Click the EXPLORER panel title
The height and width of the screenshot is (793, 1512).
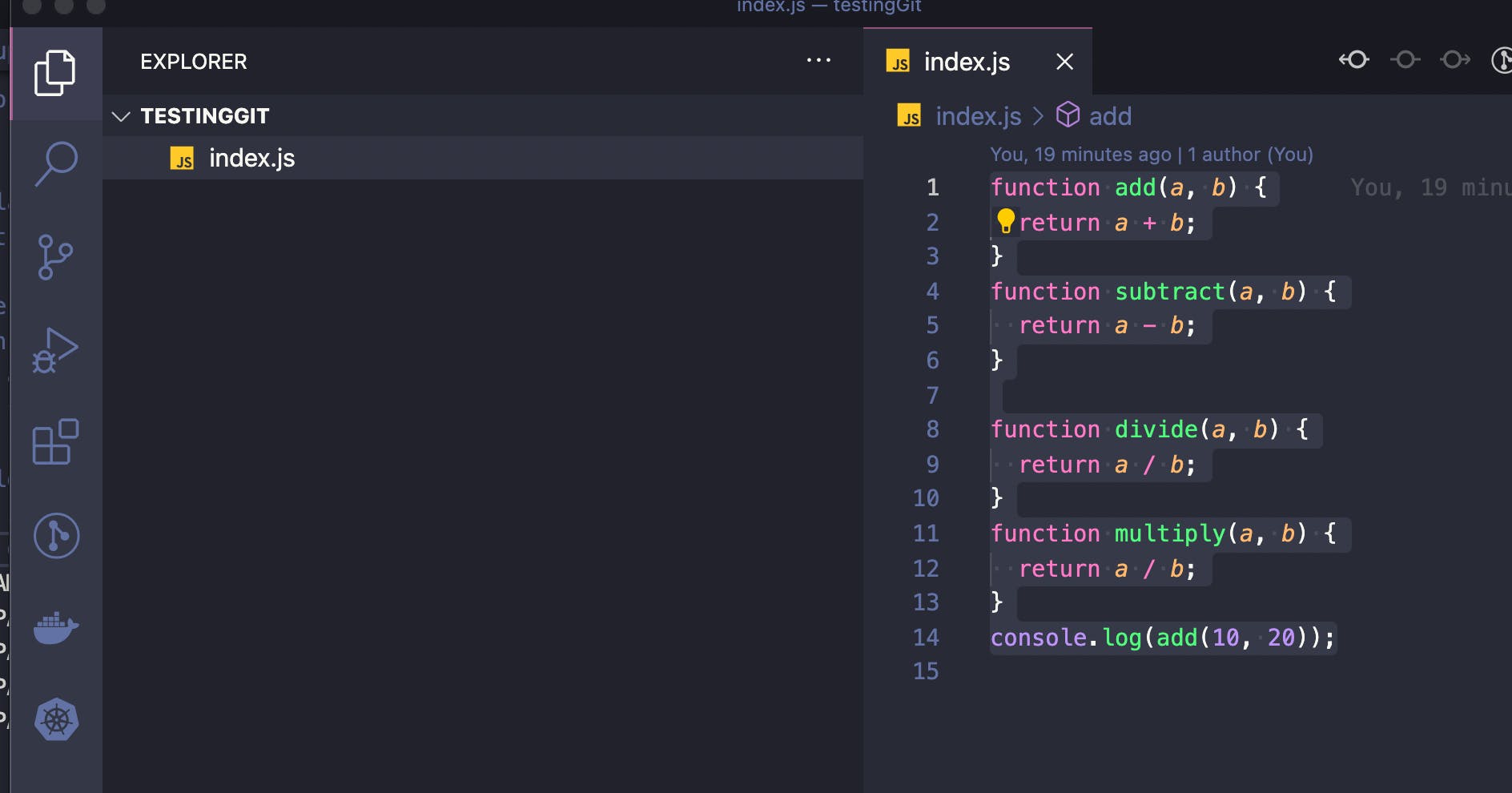pyautogui.click(x=194, y=62)
